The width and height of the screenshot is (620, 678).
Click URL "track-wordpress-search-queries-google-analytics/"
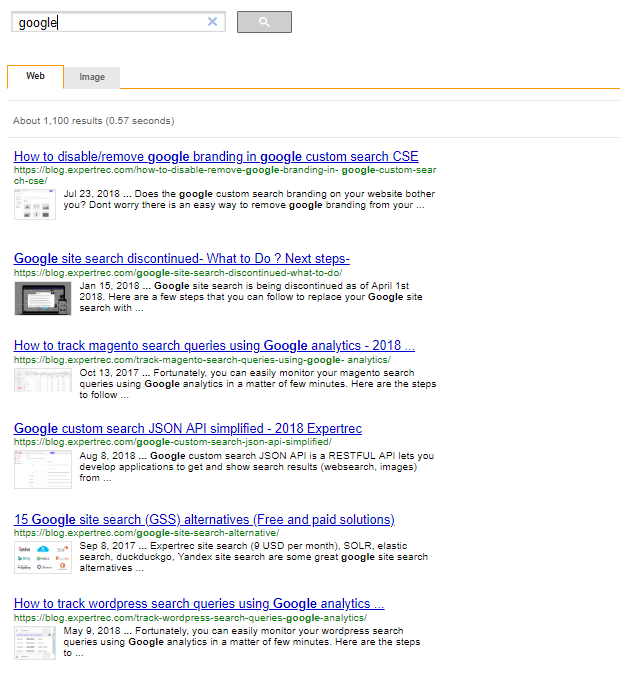190,618
